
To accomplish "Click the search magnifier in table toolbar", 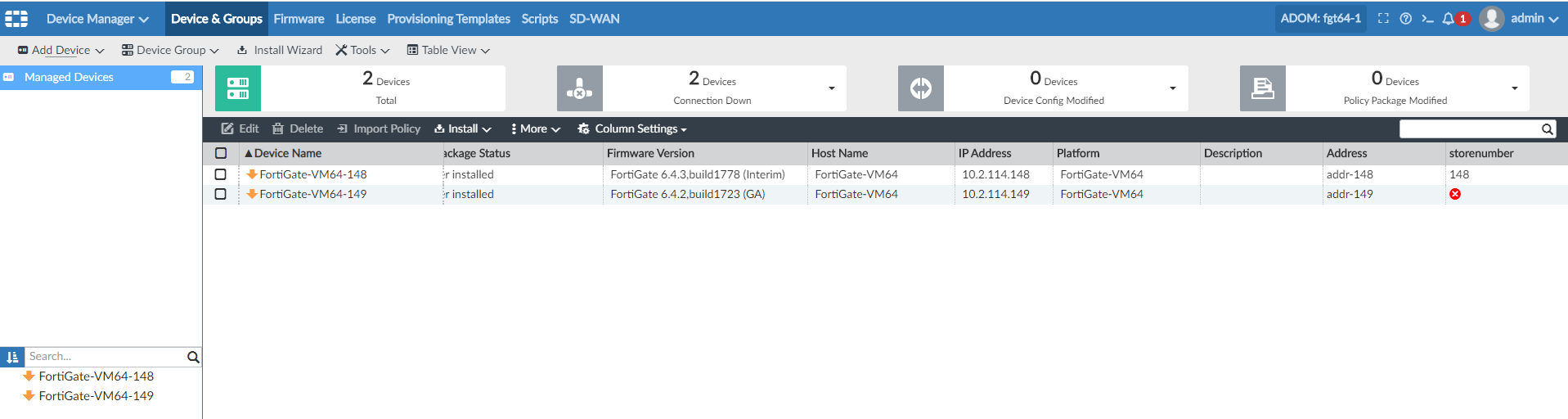I will 1547,129.
